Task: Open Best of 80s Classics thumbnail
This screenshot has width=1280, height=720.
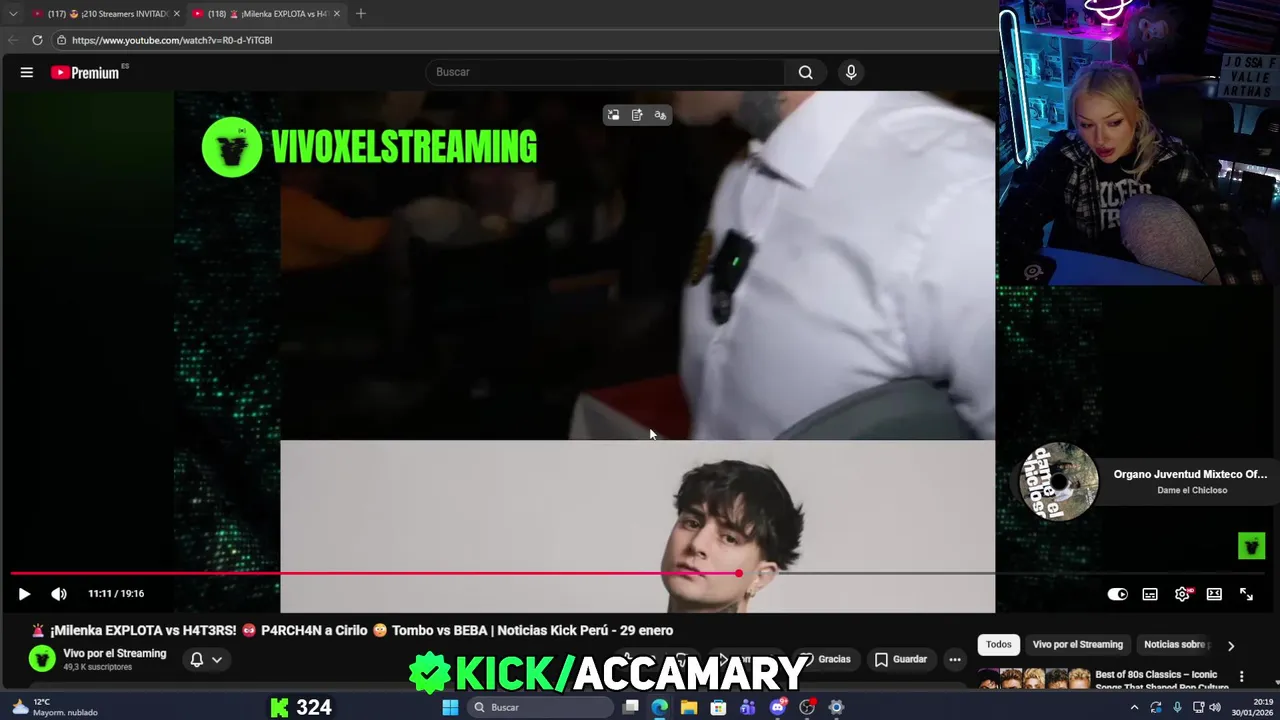Action: click(x=1034, y=680)
